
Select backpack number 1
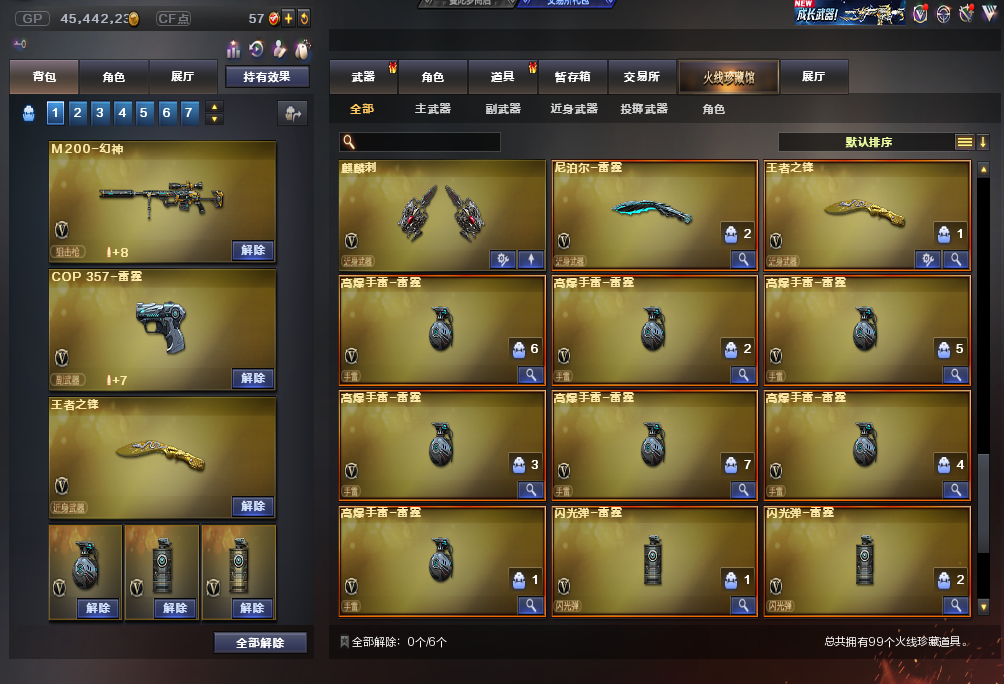coord(55,113)
